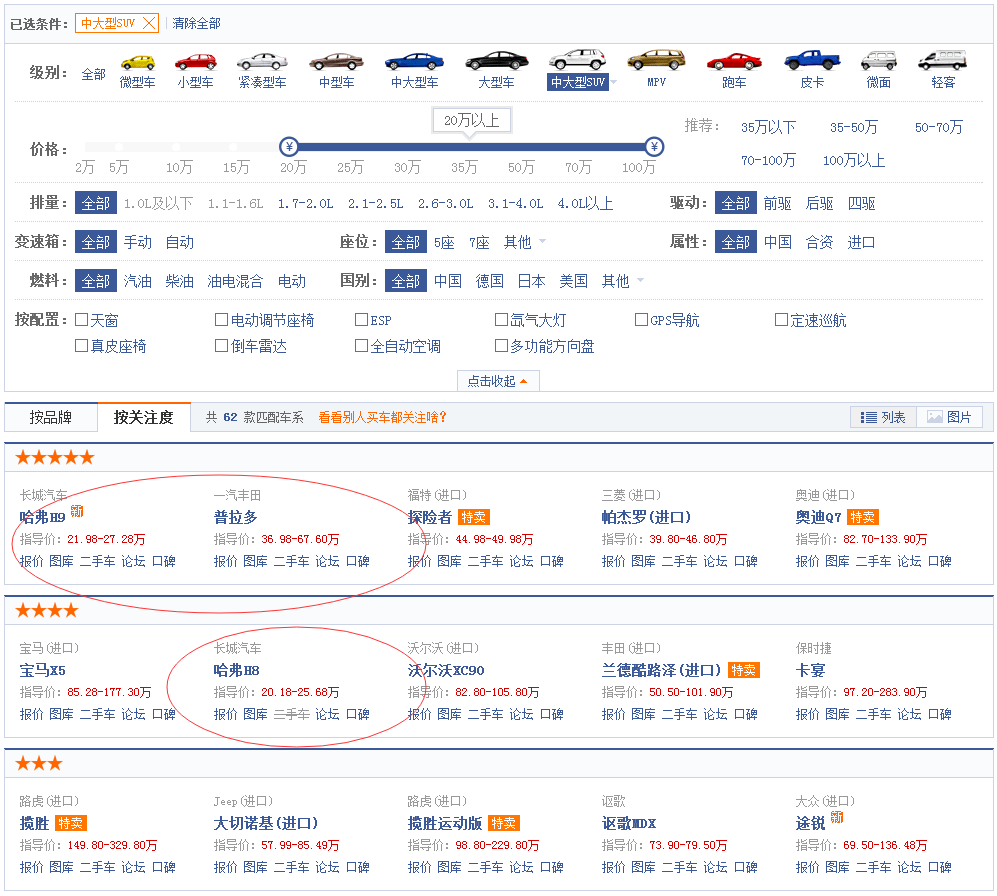This screenshot has width=997, height=896.
Task: Open the 国别 其他 dropdown
Action: tap(640, 280)
